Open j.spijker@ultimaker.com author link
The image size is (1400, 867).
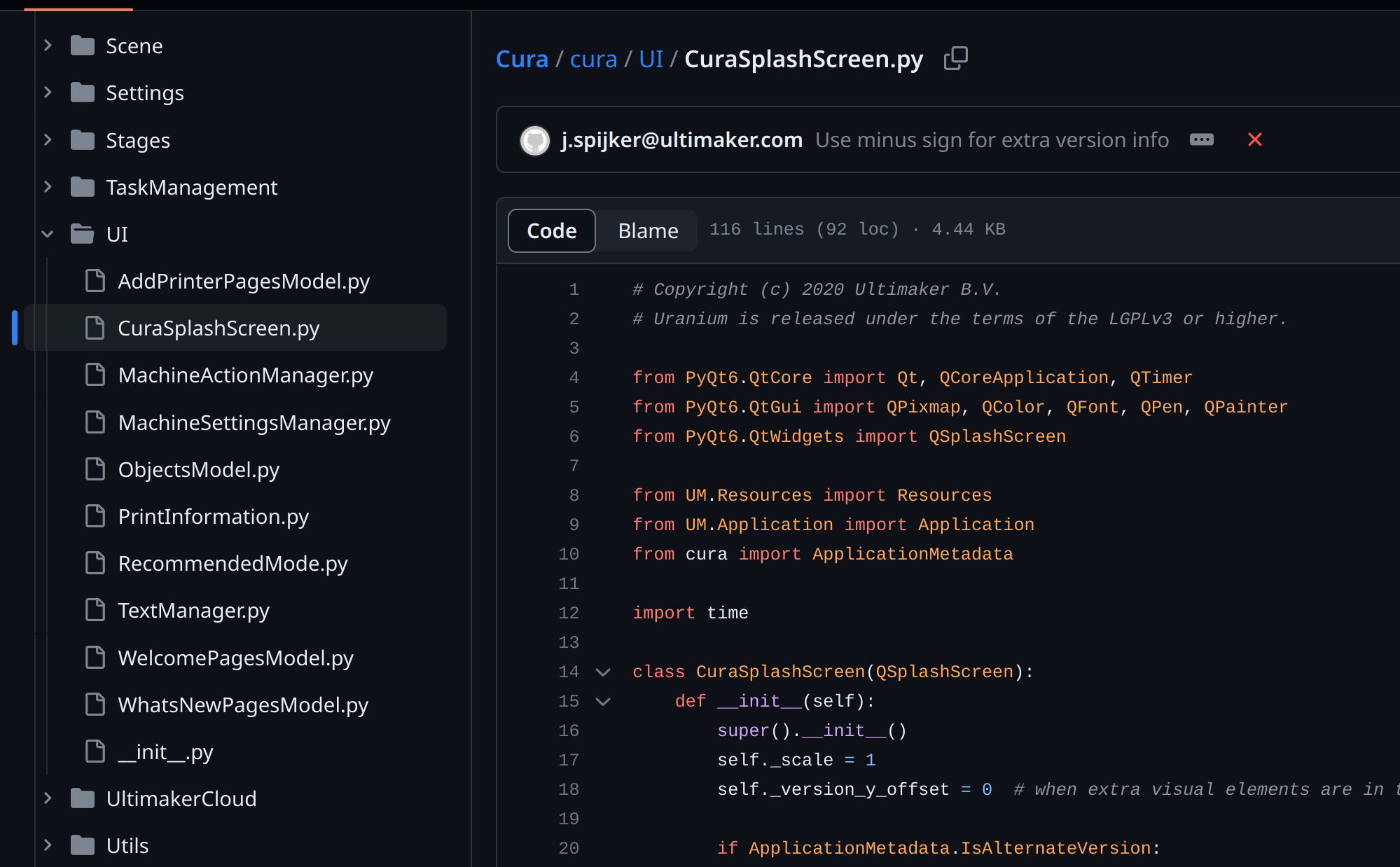681,140
